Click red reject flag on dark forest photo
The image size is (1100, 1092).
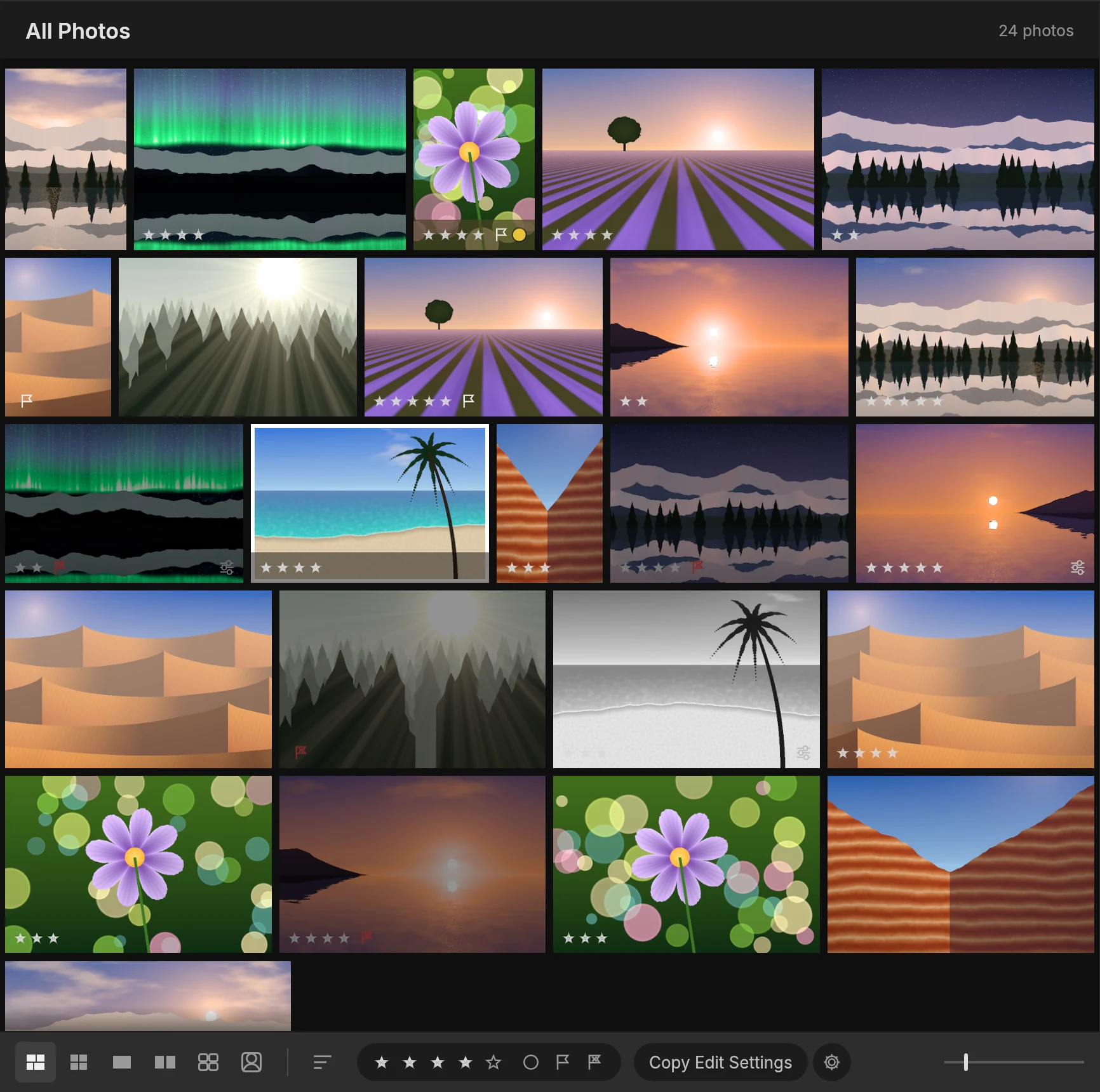pyautogui.click(x=300, y=752)
